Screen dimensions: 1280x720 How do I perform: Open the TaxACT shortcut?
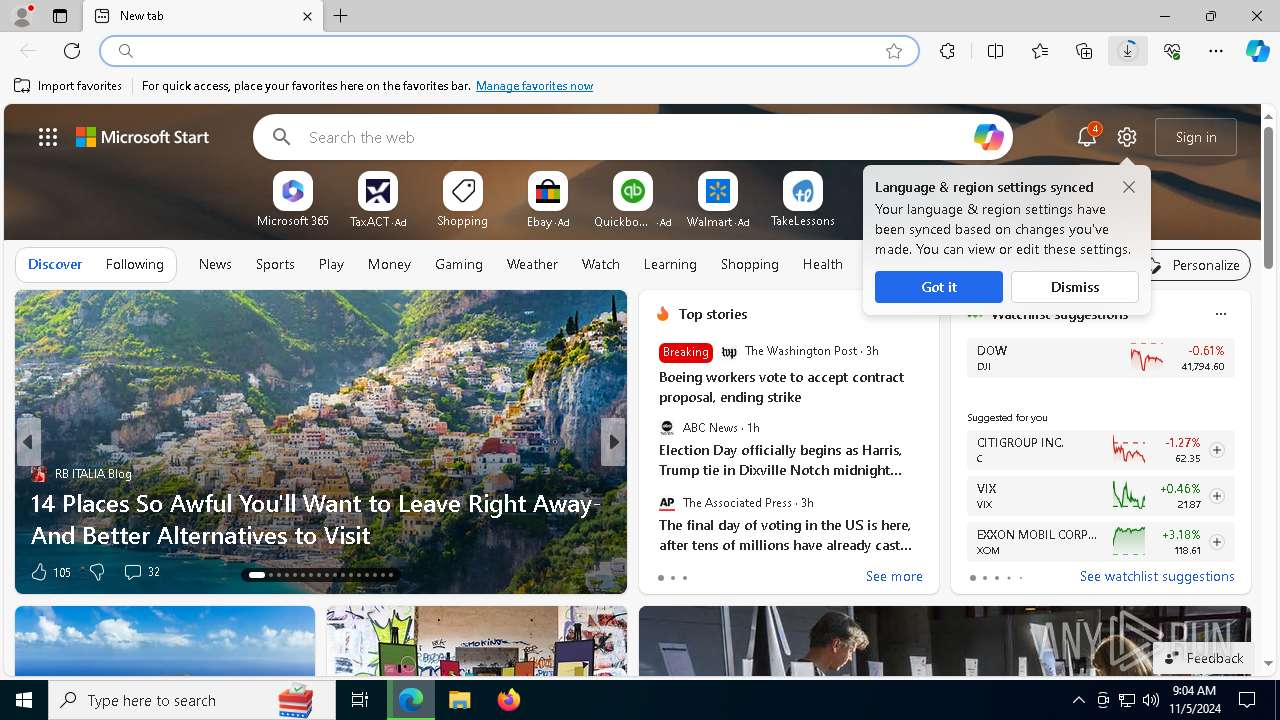coord(378,201)
